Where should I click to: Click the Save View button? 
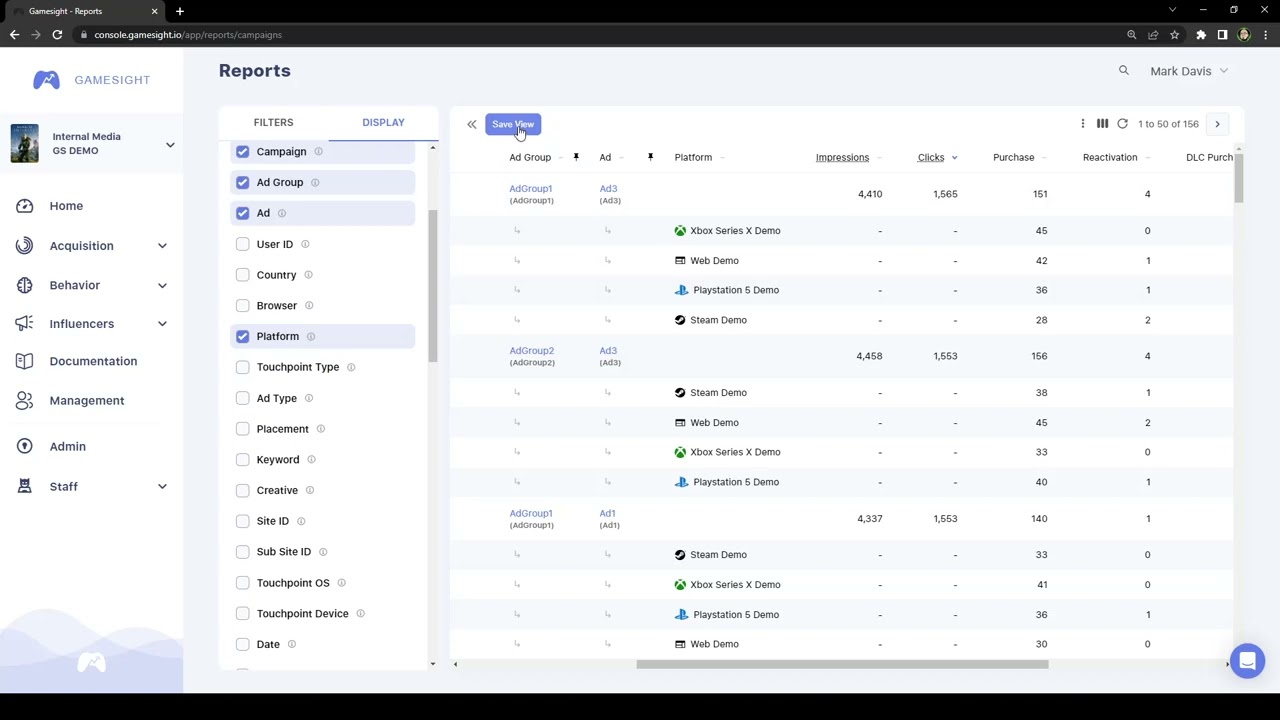(x=513, y=125)
